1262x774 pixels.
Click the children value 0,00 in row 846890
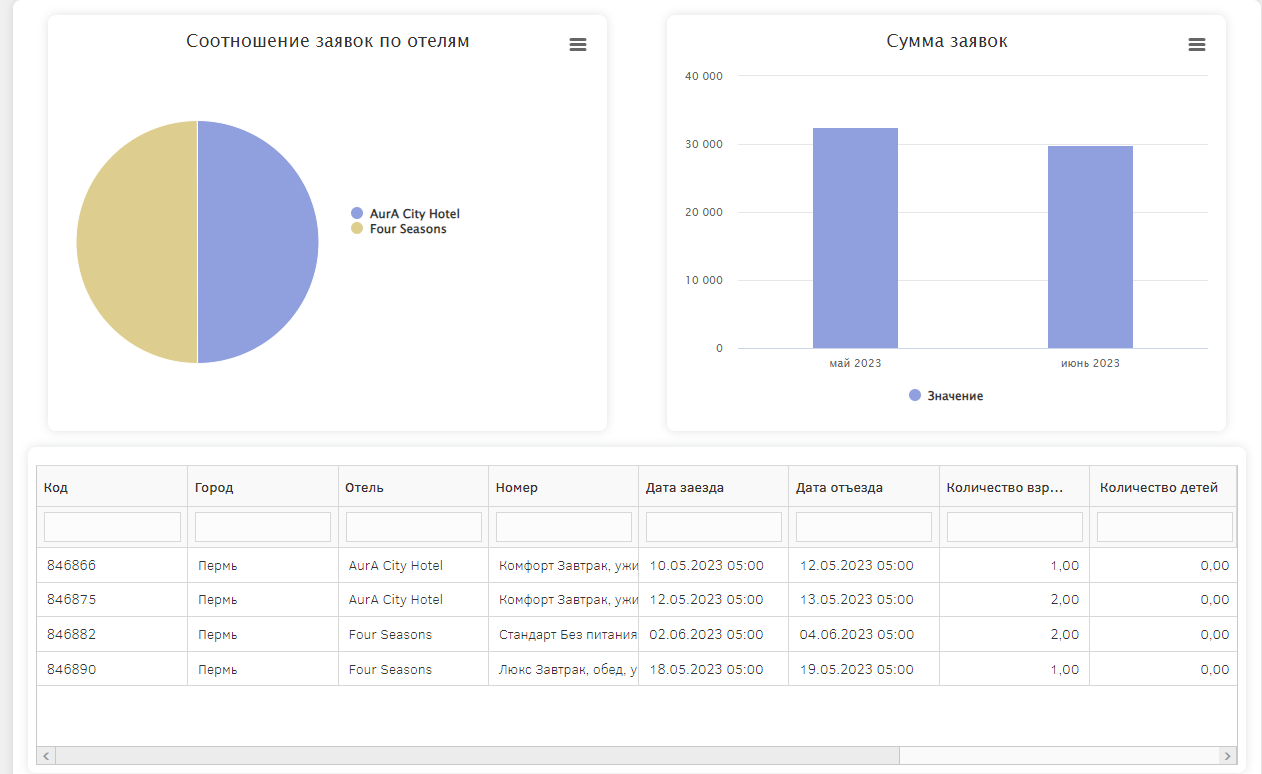[x=1163, y=669]
